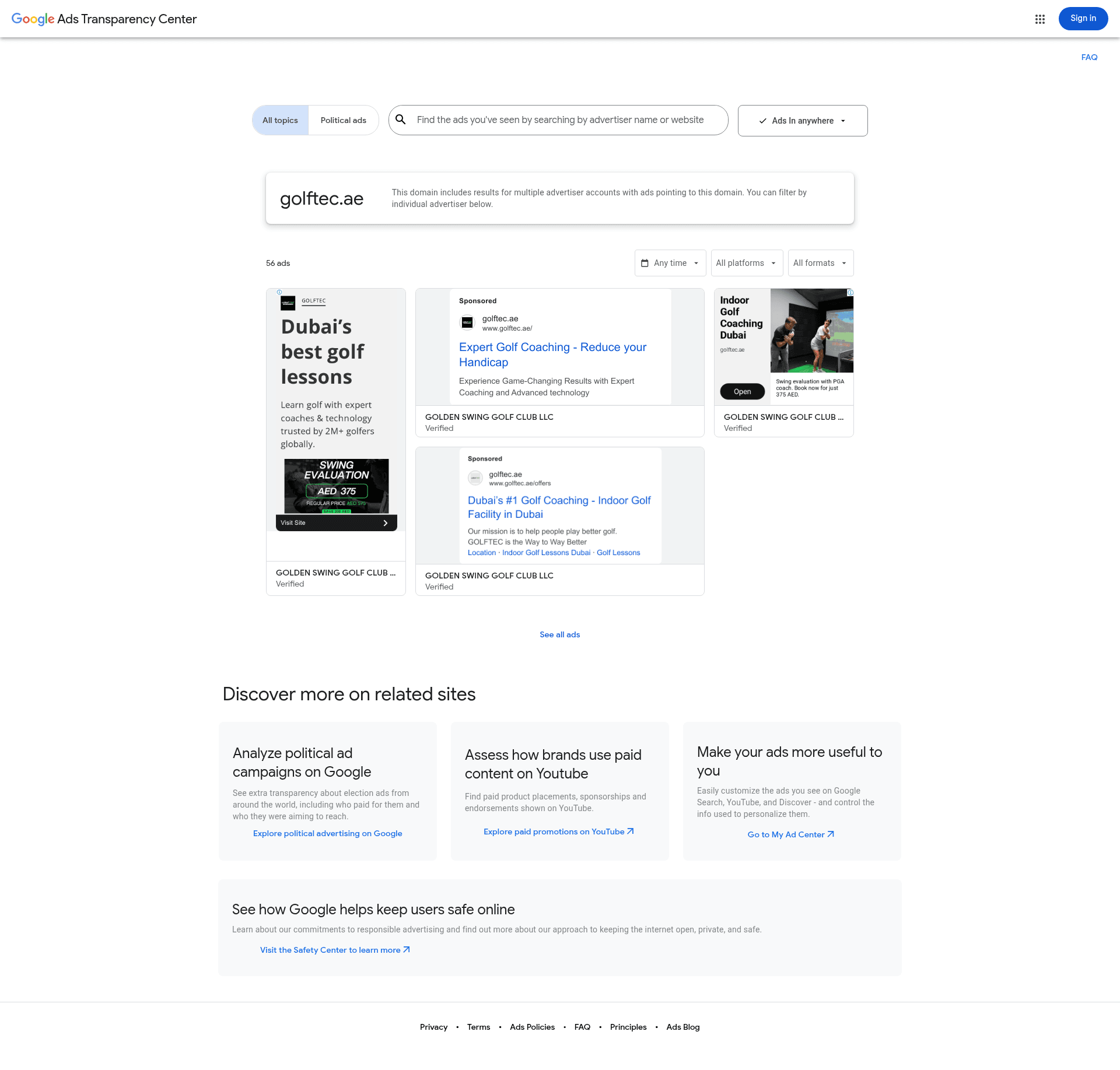Screen dimensions: 1120x1070
Task: Click the AdChoices icon on Indoor Golf Coaching ad
Action: 850,292
